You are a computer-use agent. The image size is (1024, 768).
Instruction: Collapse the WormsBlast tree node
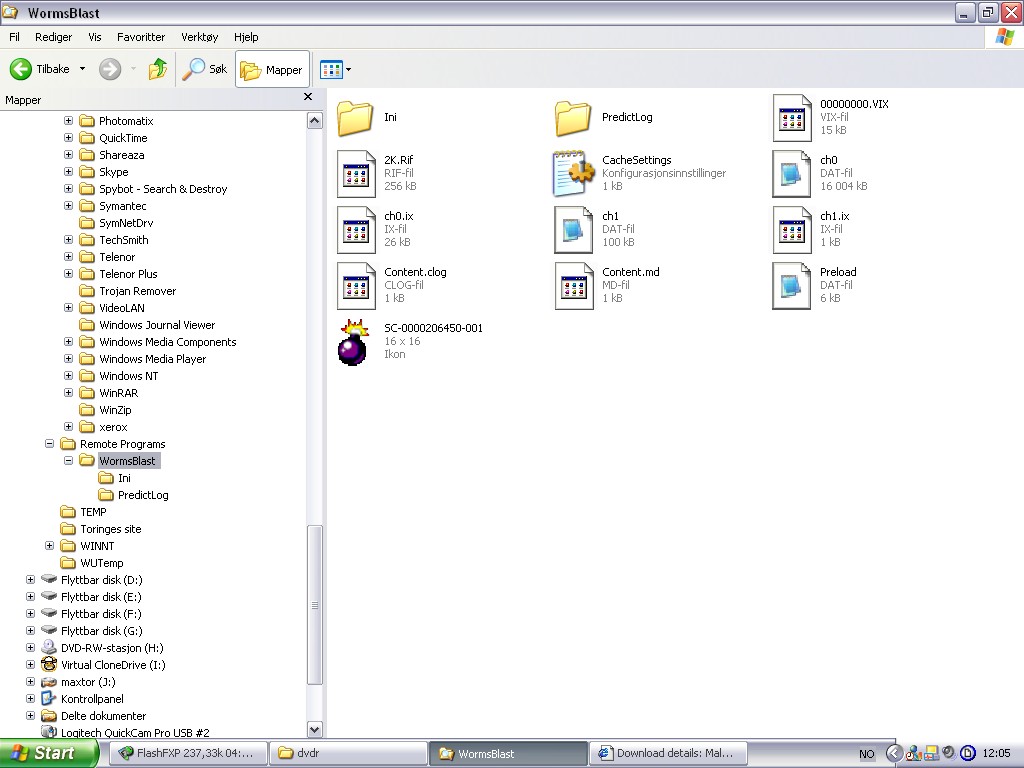pos(69,460)
